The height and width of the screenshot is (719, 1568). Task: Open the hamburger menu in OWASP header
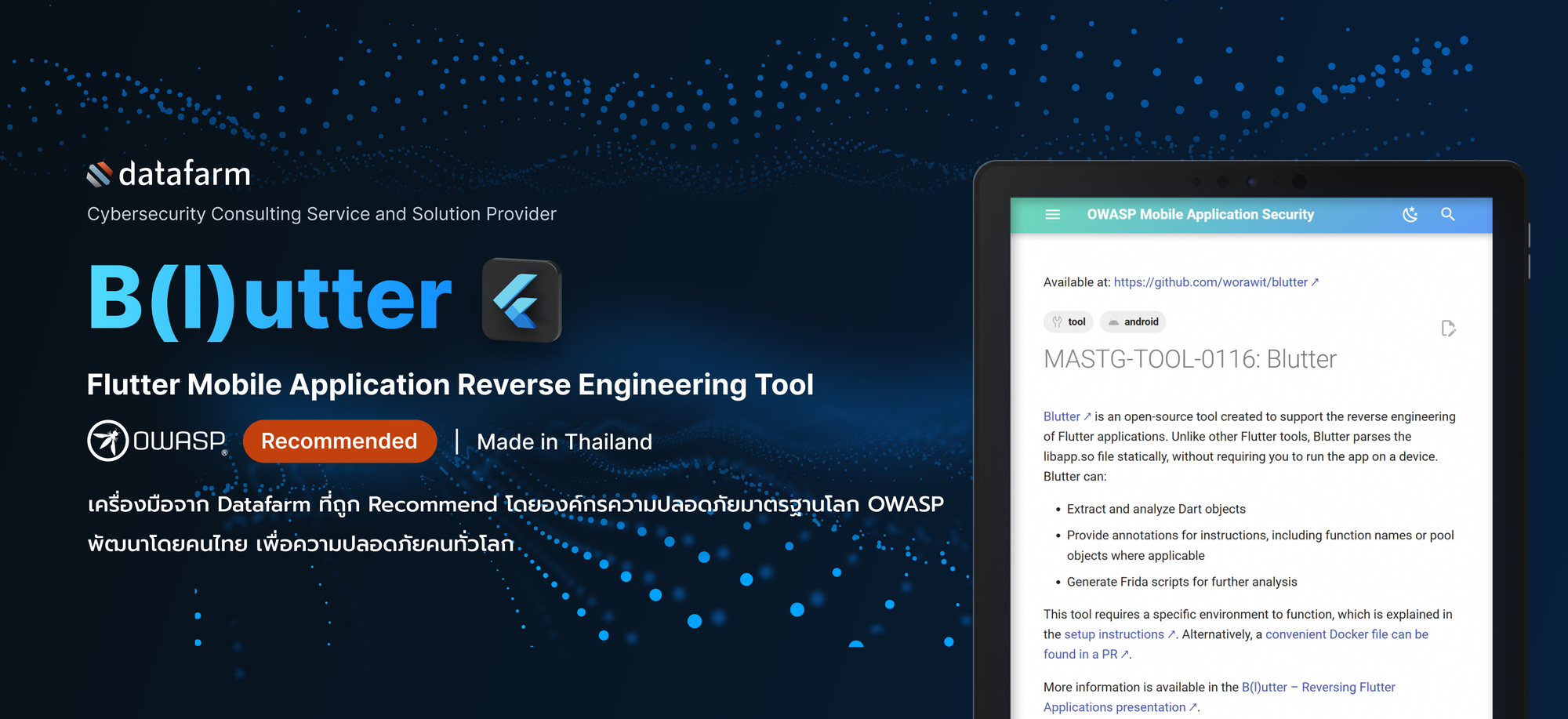click(x=1052, y=214)
